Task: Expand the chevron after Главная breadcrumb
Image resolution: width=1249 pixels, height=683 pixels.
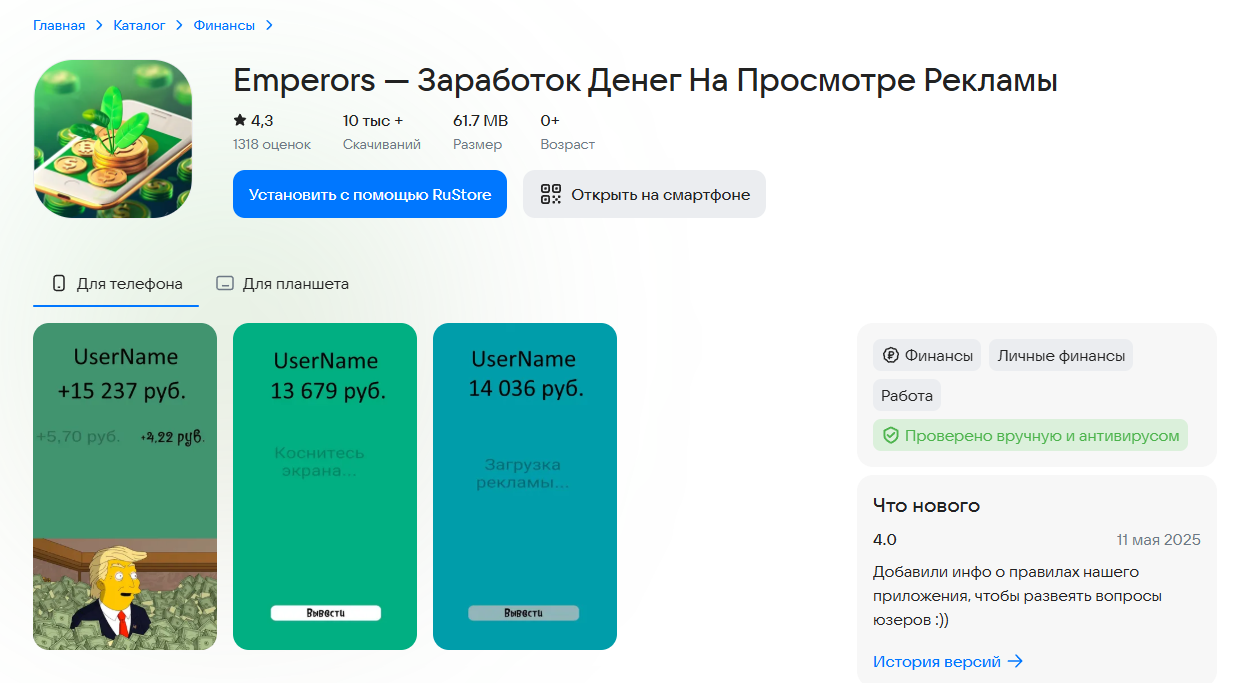Action: (97, 24)
